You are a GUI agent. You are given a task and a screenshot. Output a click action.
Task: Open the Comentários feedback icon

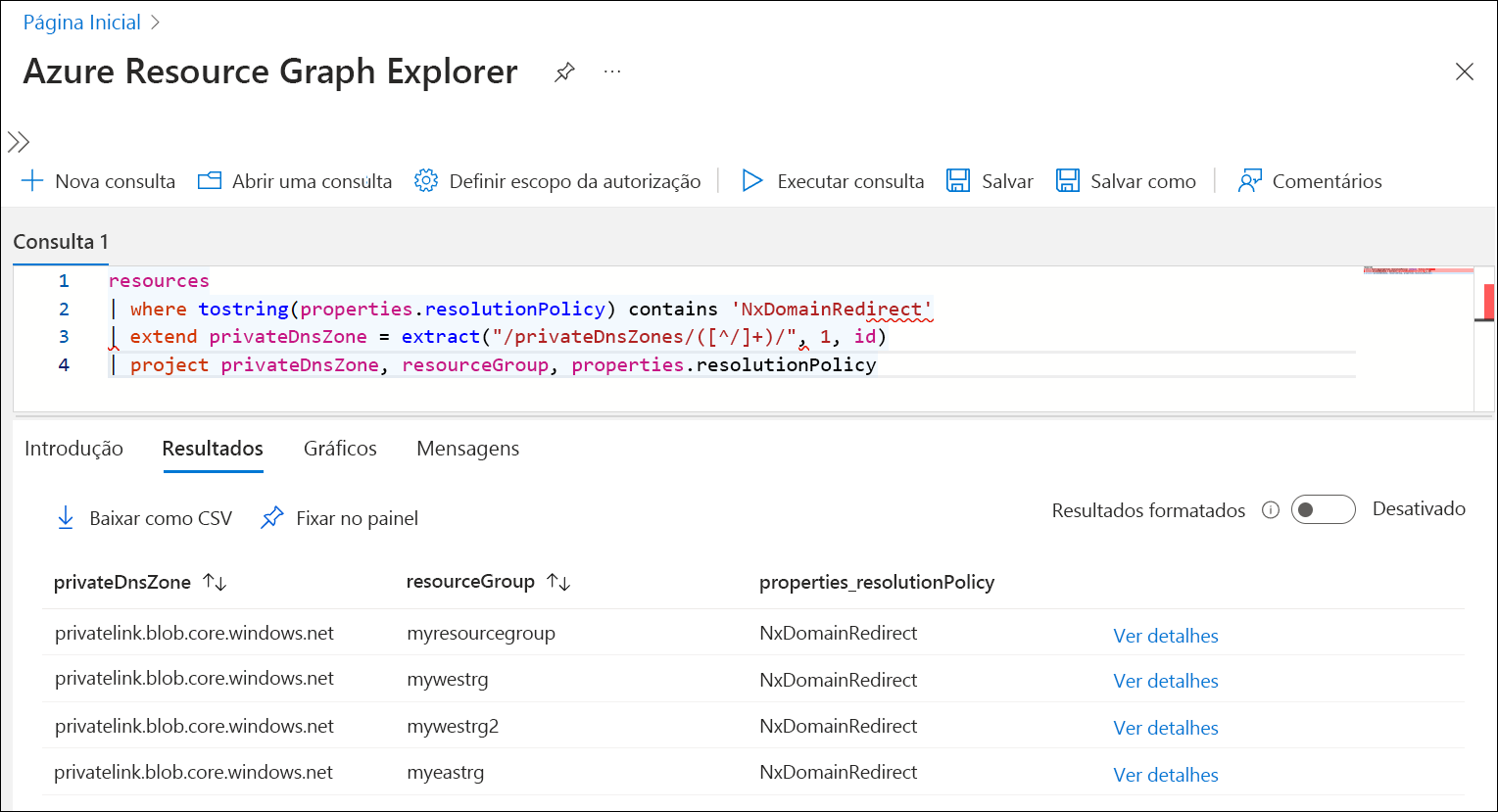point(1249,181)
